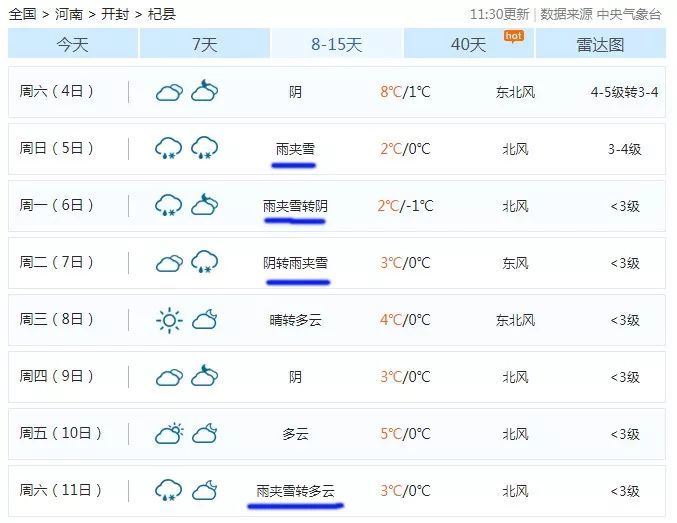Click the 4℃/0℃ temperature
Viewport: 677px width, 523px height.
pos(405,320)
